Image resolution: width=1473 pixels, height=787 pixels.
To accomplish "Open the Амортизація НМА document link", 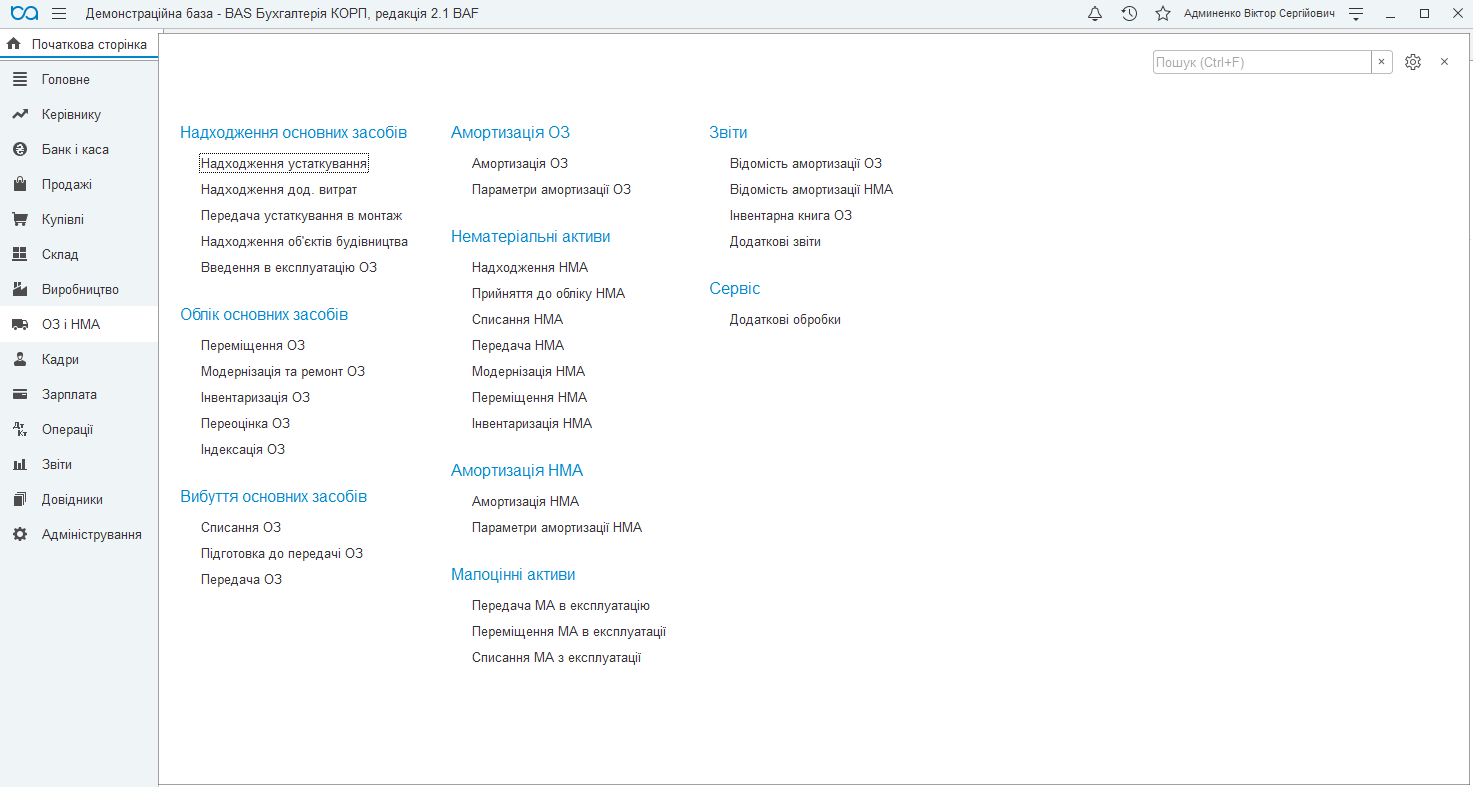I will [526, 502].
